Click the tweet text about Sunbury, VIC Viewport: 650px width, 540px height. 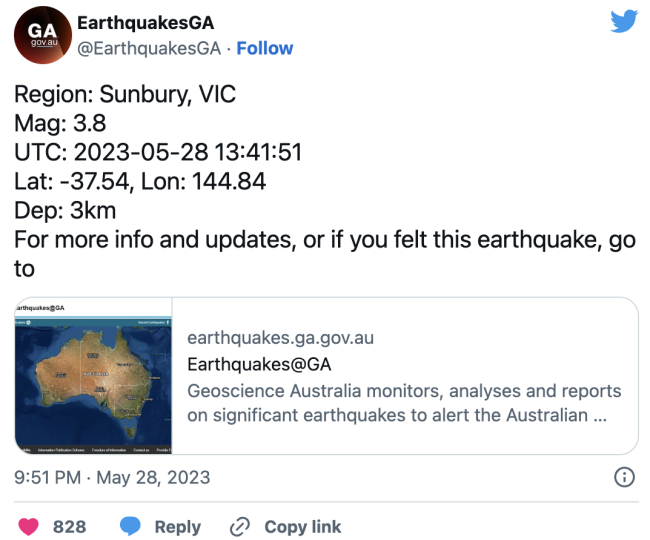click(125, 94)
